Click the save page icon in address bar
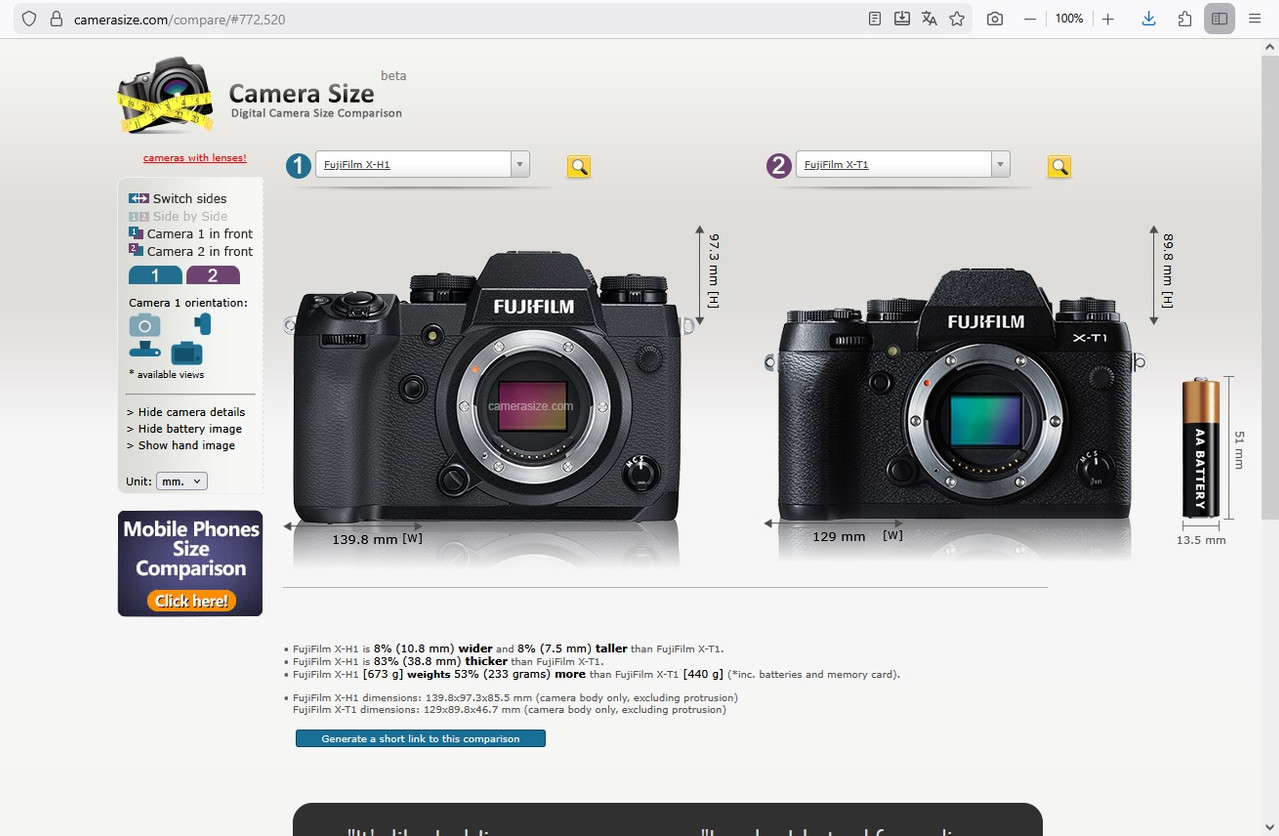This screenshot has height=836, width=1279. tap(902, 19)
